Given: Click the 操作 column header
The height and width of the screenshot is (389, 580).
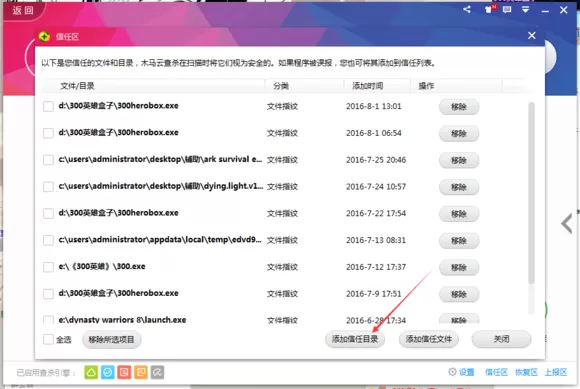Looking at the screenshot, I should pos(456,86).
